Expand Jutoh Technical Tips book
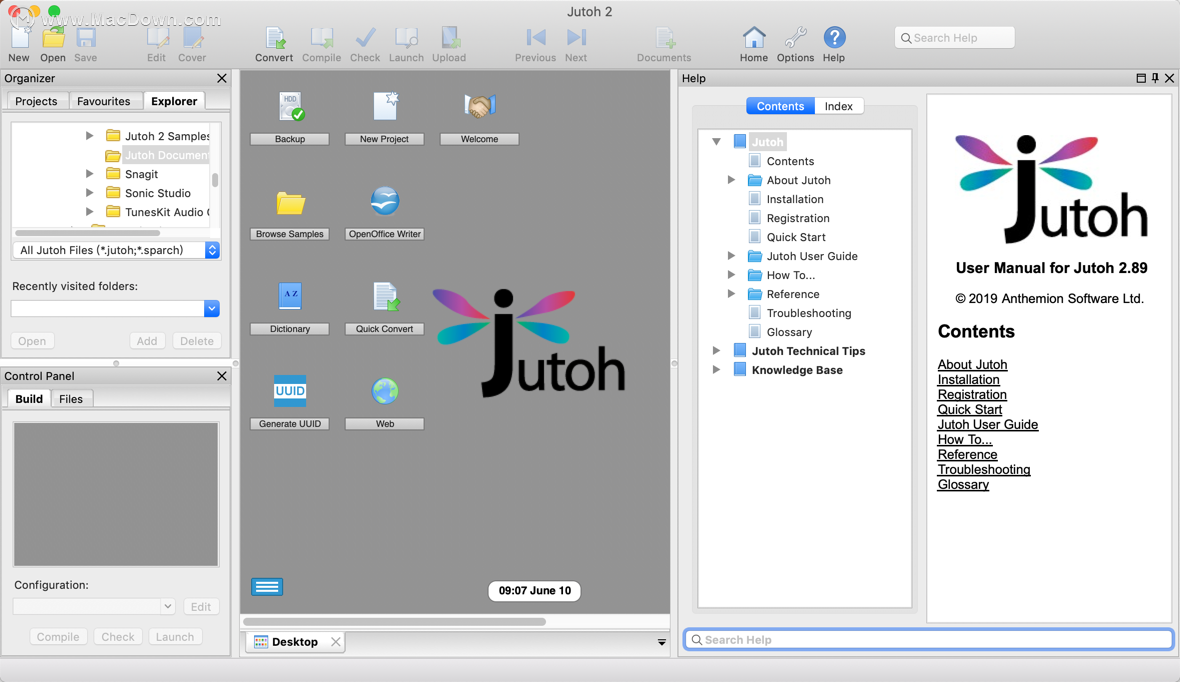This screenshot has height=682, width=1180. tap(716, 351)
